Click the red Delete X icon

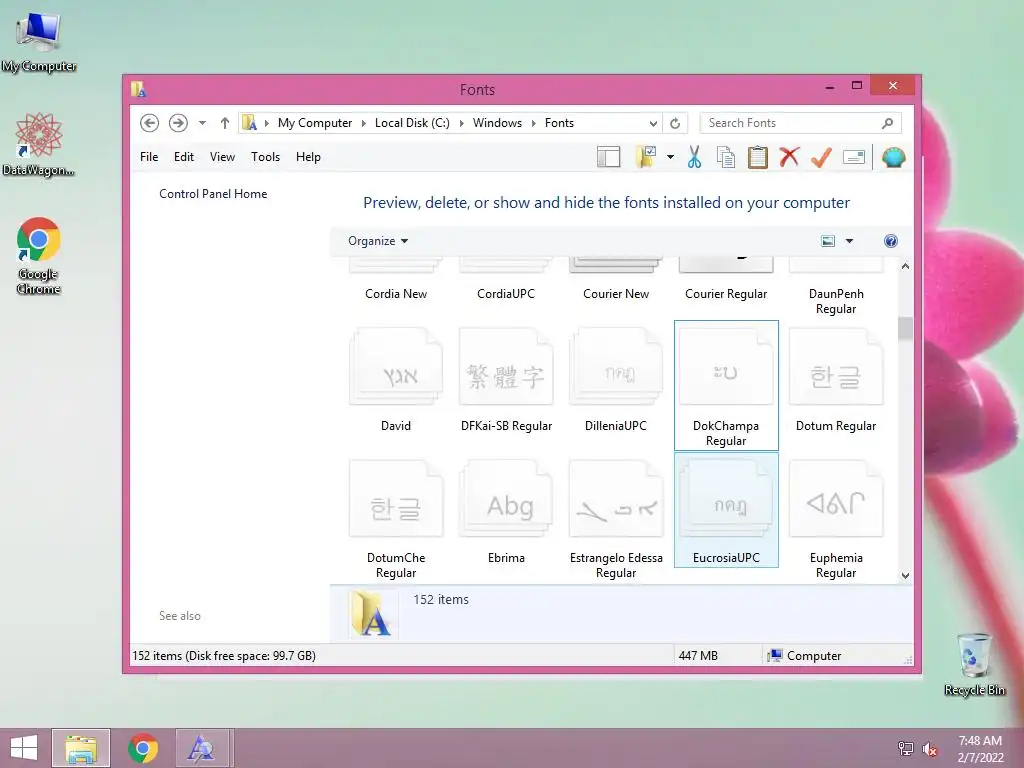[x=790, y=157]
